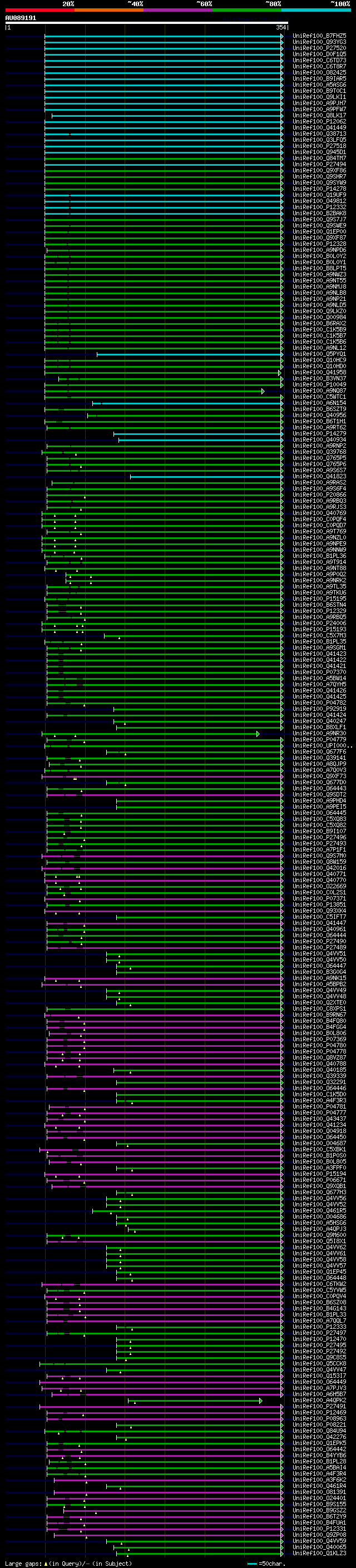Click the orange ~40% identity legend bar
The image size is (356, 1568).
click(x=109, y=10)
